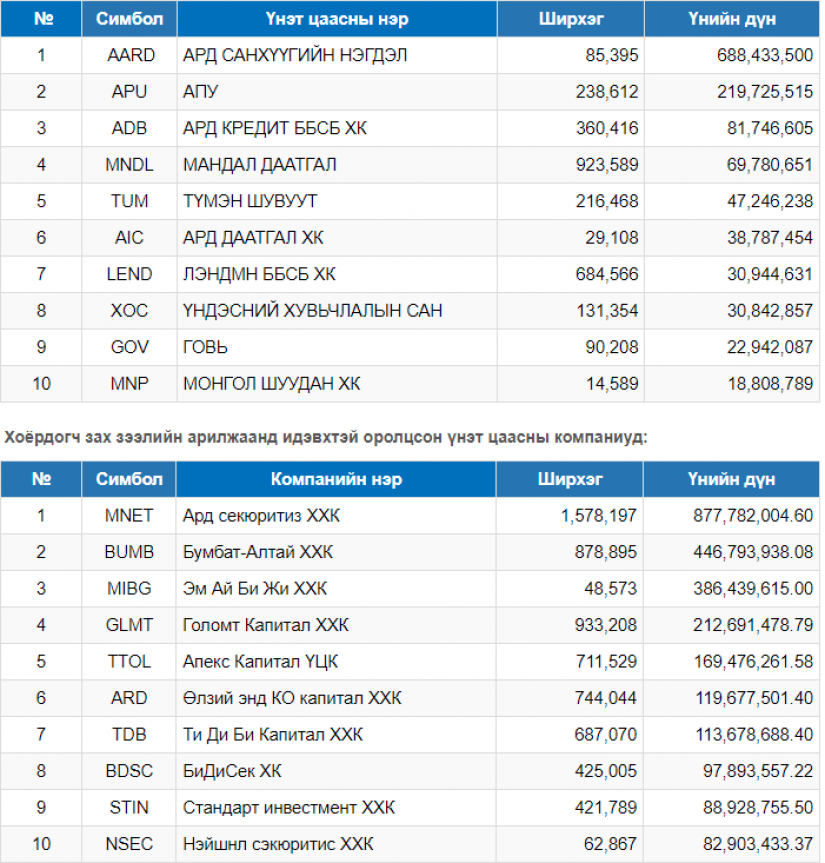Click the AARD symbol cell

coord(130,55)
